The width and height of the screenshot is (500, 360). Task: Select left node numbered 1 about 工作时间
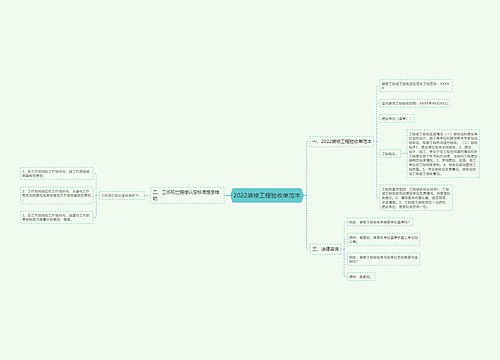coord(57,173)
